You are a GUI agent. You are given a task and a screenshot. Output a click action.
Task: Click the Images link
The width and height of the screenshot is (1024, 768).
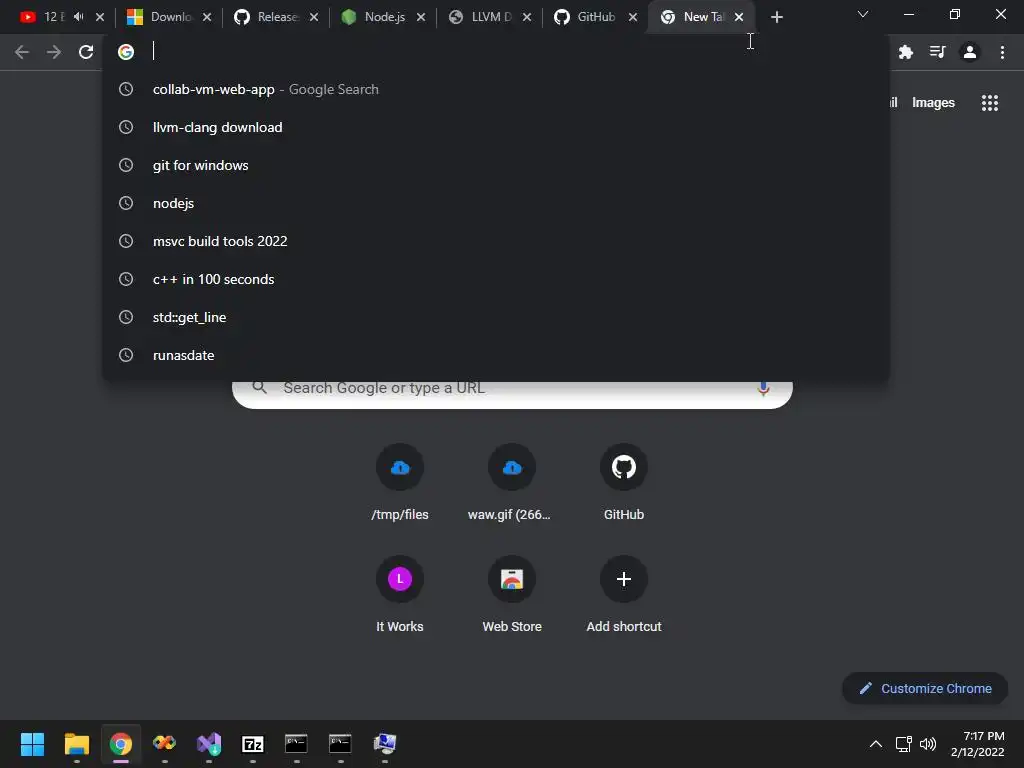(x=933, y=103)
